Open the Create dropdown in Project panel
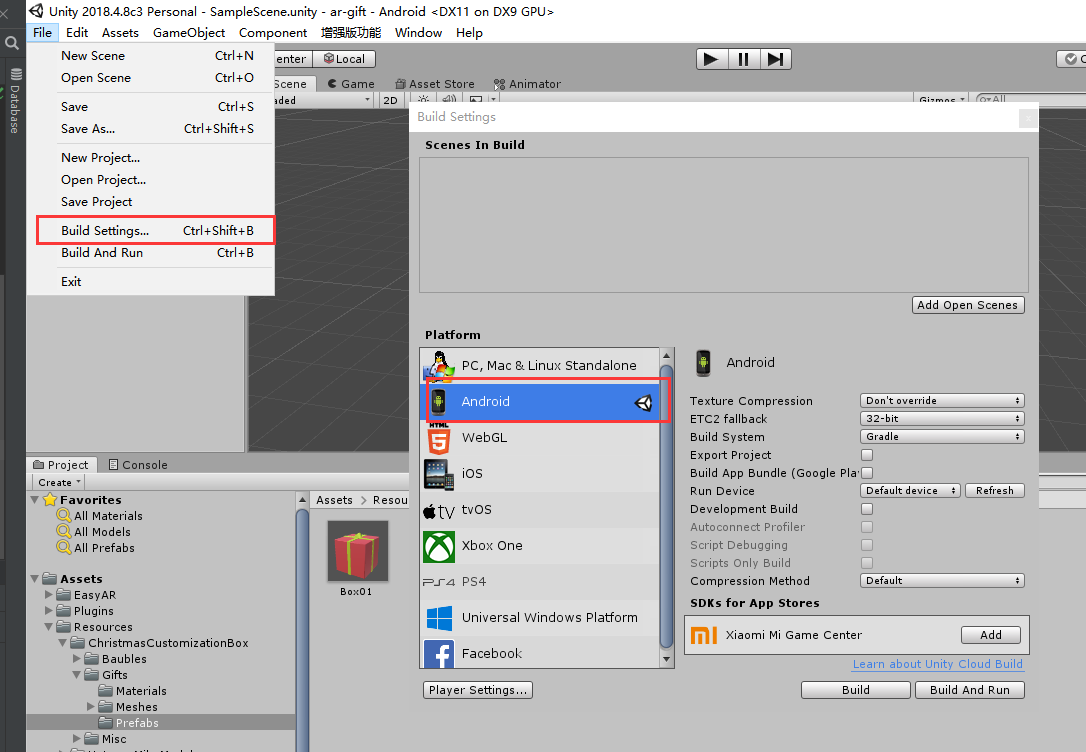 coord(59,483)
